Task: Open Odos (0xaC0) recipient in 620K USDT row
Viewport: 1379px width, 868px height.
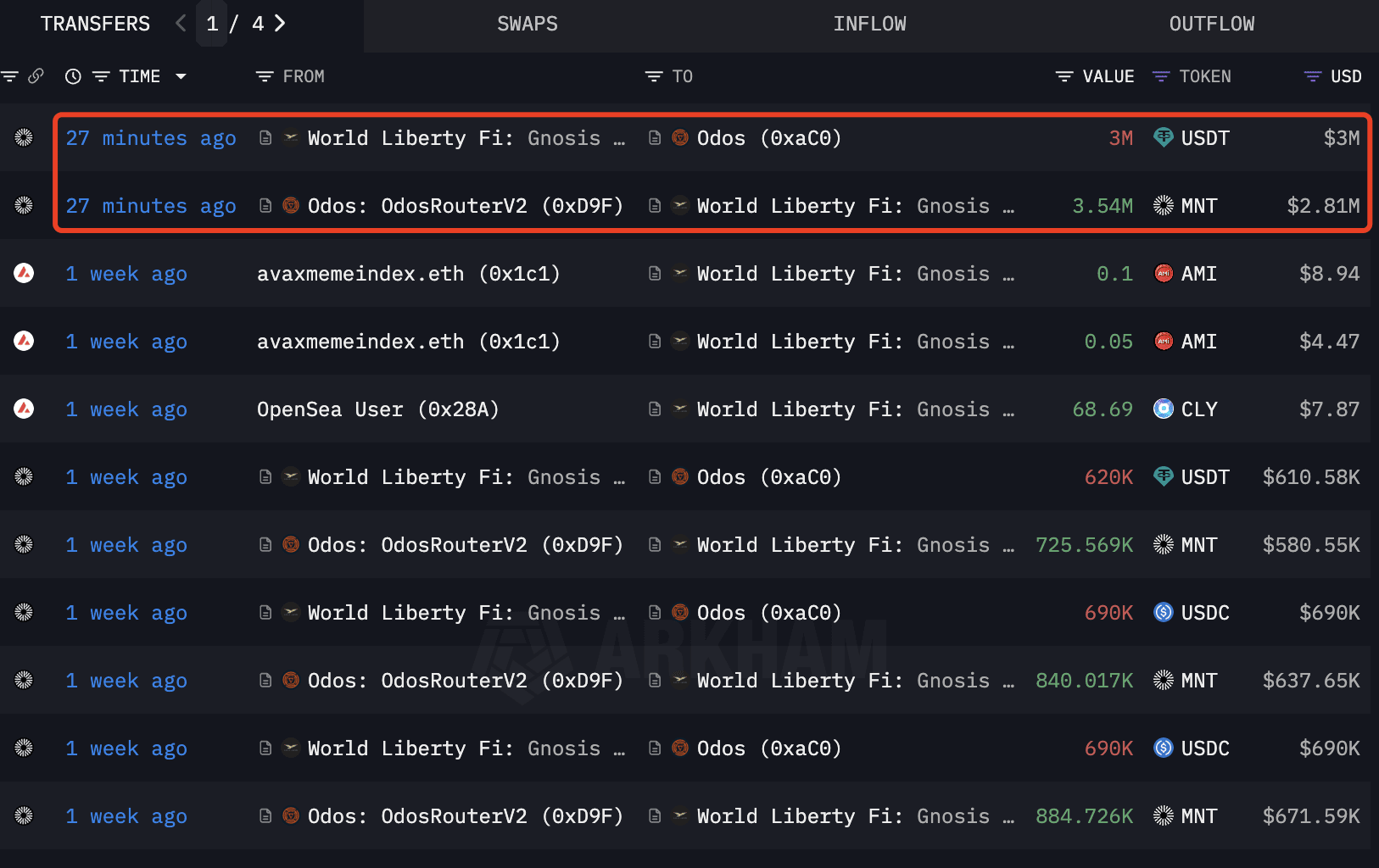Action: pos(769,477)
